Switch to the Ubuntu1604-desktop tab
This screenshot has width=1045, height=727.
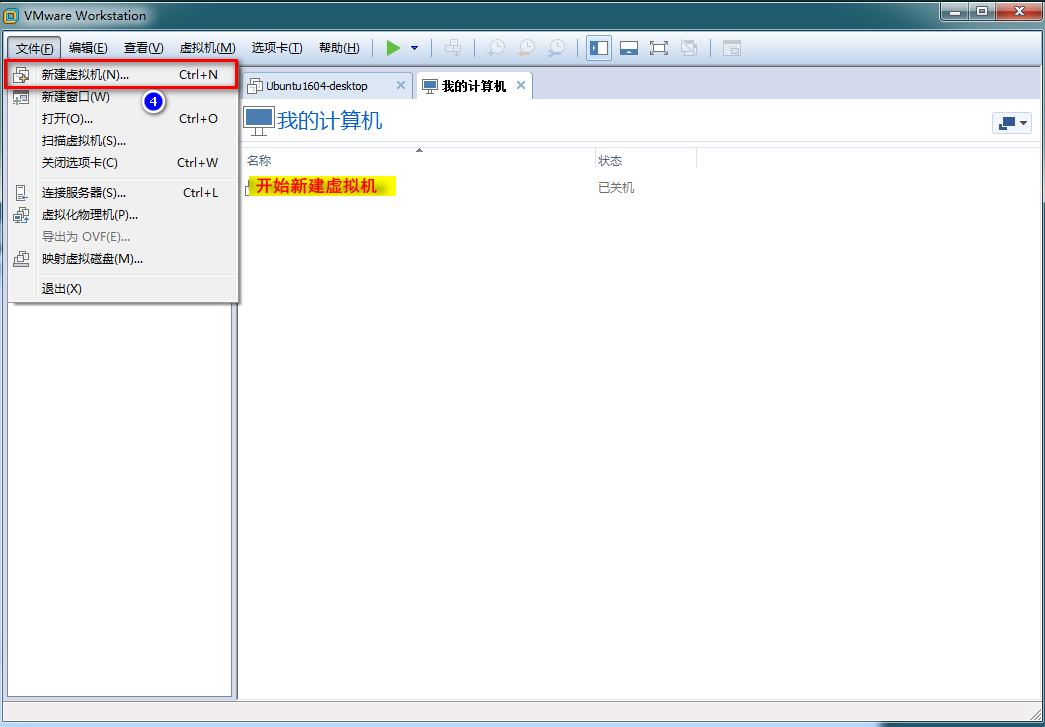326,86
